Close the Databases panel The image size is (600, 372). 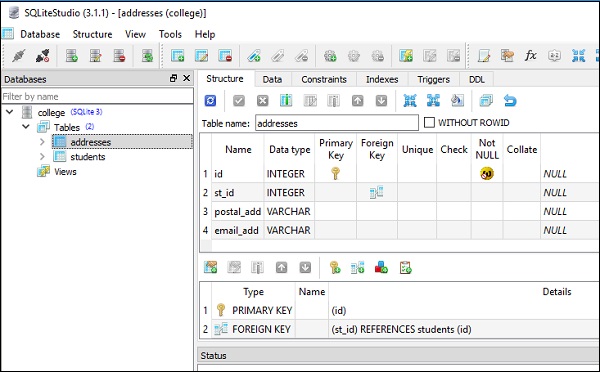click(186, 78)
